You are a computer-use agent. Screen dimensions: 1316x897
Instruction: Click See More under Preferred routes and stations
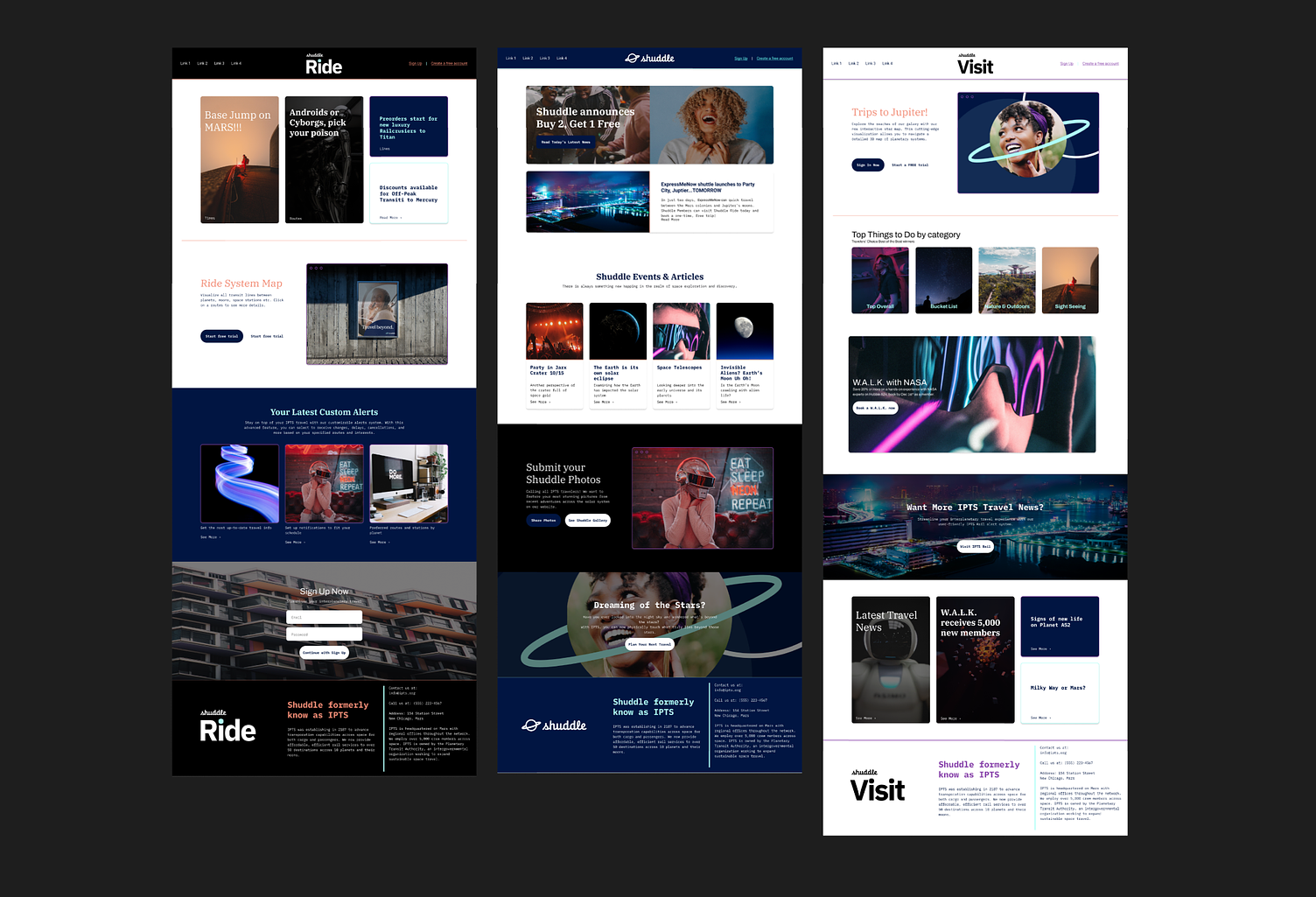pyautogui.click(x=380, y=543)
